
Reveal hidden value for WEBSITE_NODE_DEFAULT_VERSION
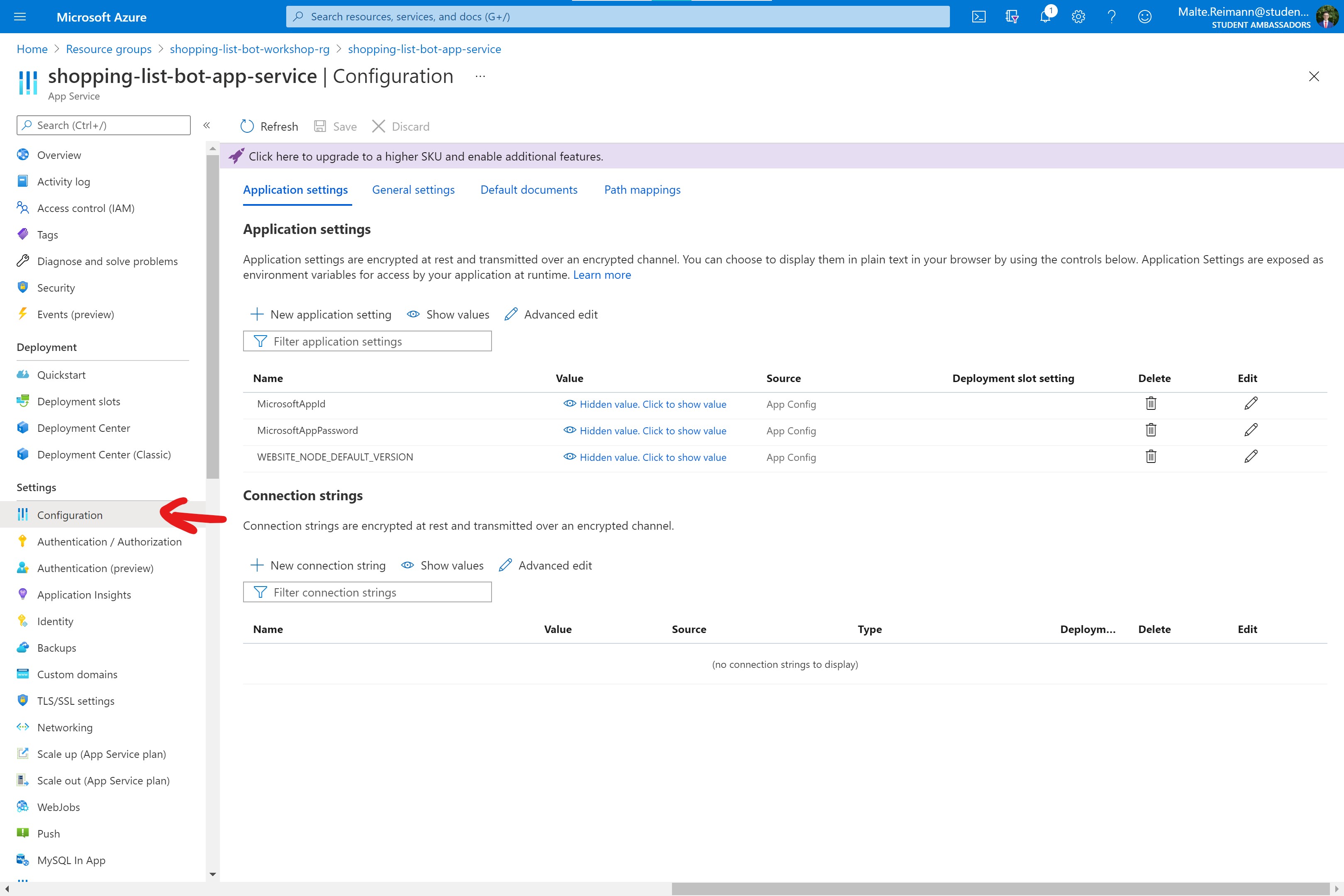[645, 457]
